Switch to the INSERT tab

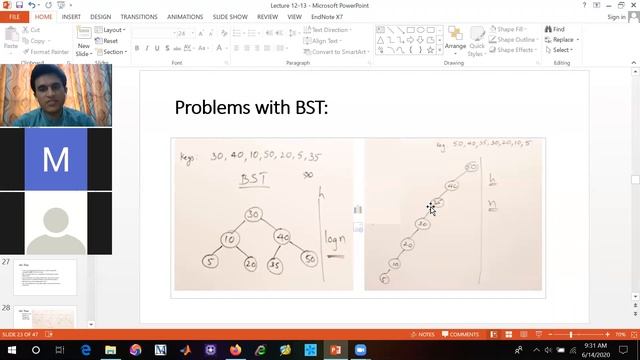point(71,17)
